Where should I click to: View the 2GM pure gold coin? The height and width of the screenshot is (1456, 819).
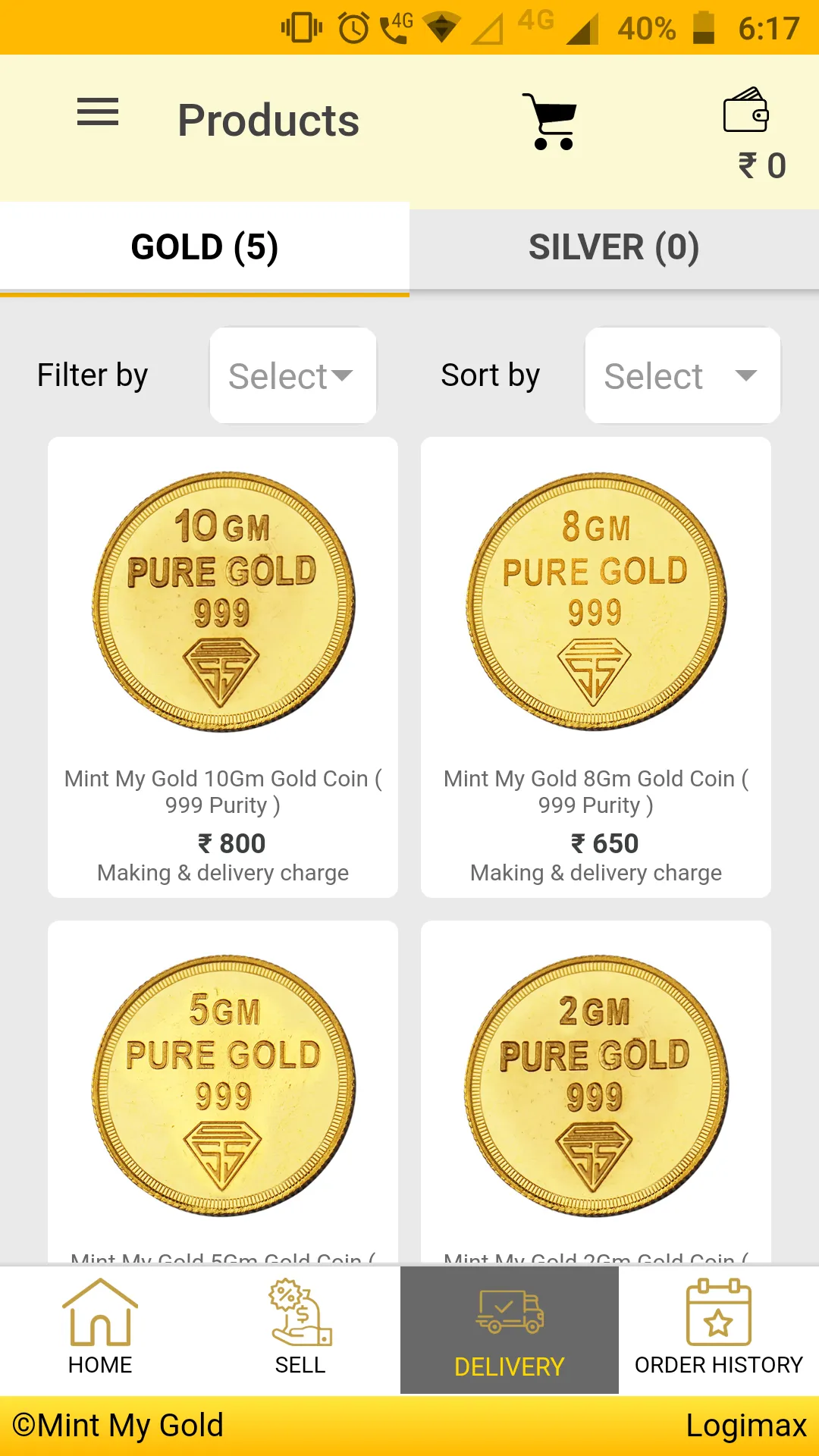click(596, 1086)
